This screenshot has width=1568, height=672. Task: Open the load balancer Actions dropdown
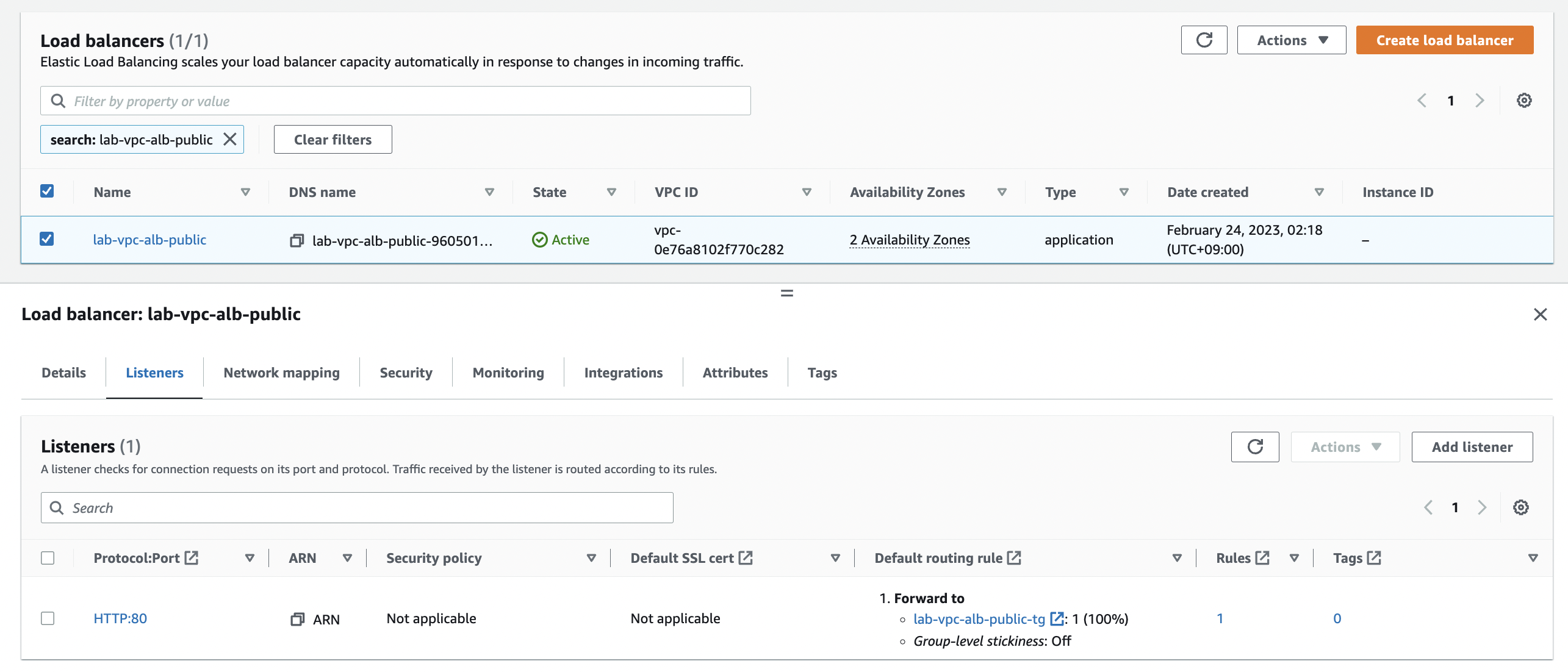pos(1291,40)
